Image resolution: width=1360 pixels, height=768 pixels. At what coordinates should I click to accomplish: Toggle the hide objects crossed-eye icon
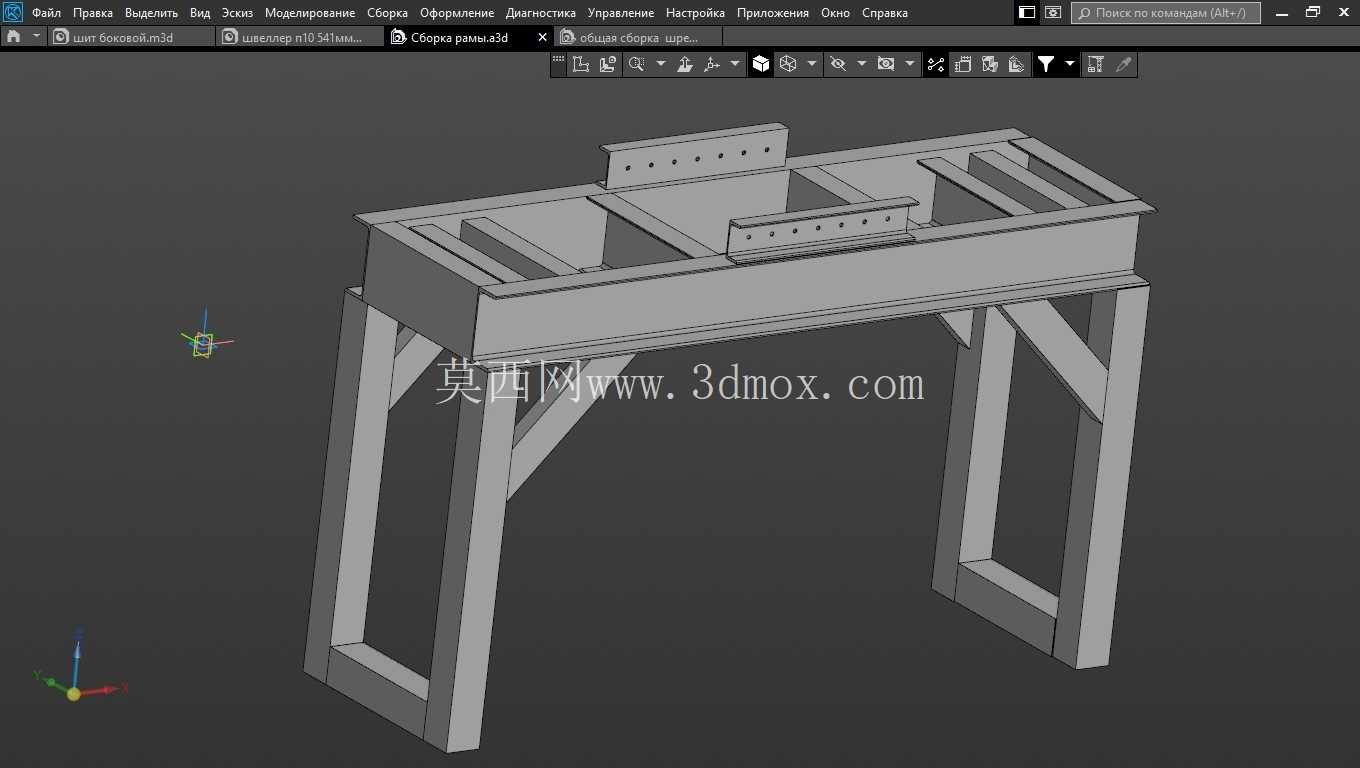pyautogui.click(x=838, y=64)
